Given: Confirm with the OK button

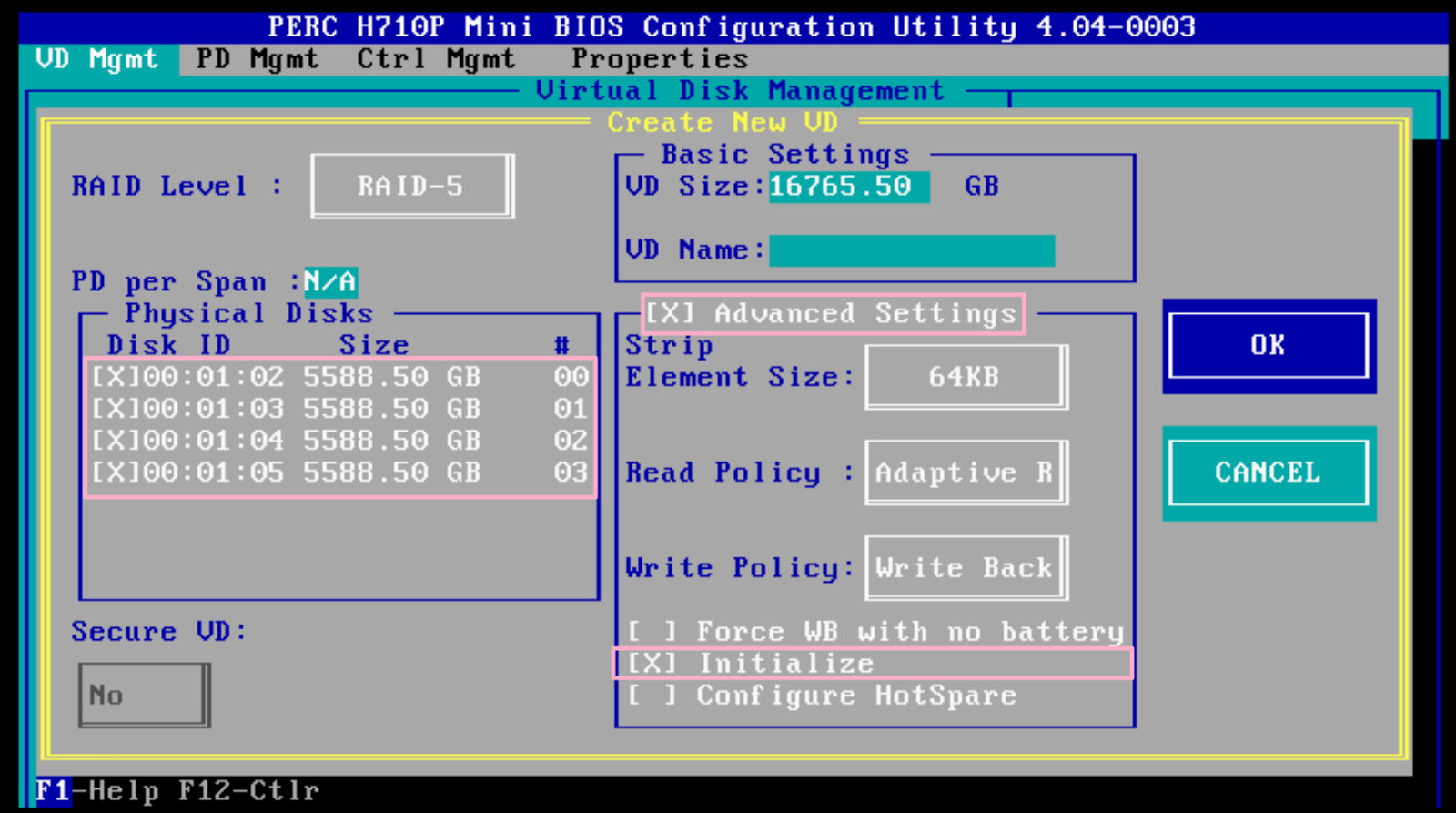Looking at the screenshot, I should [1269, 345].
